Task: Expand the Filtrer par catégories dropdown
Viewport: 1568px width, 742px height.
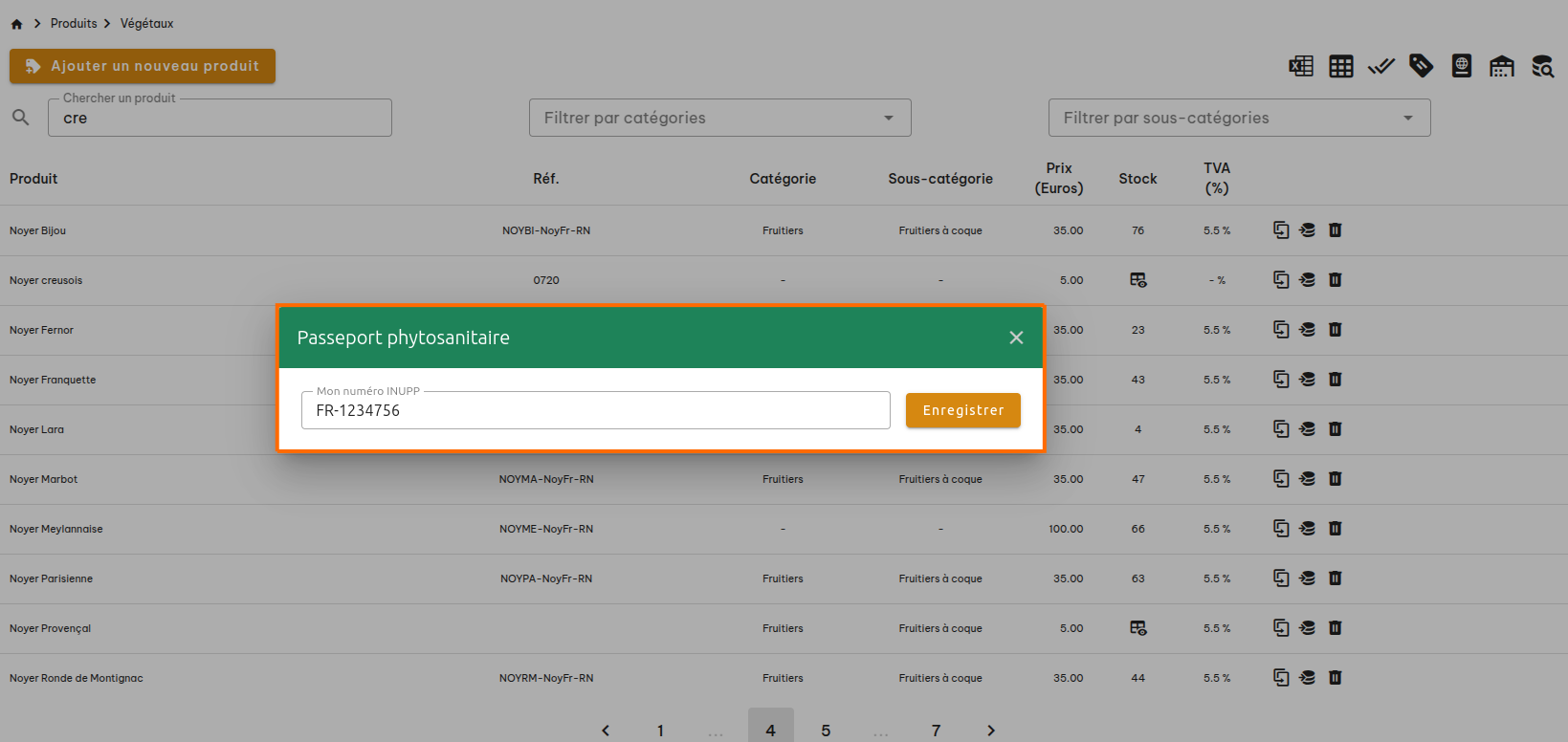Action: pos(719,118)
